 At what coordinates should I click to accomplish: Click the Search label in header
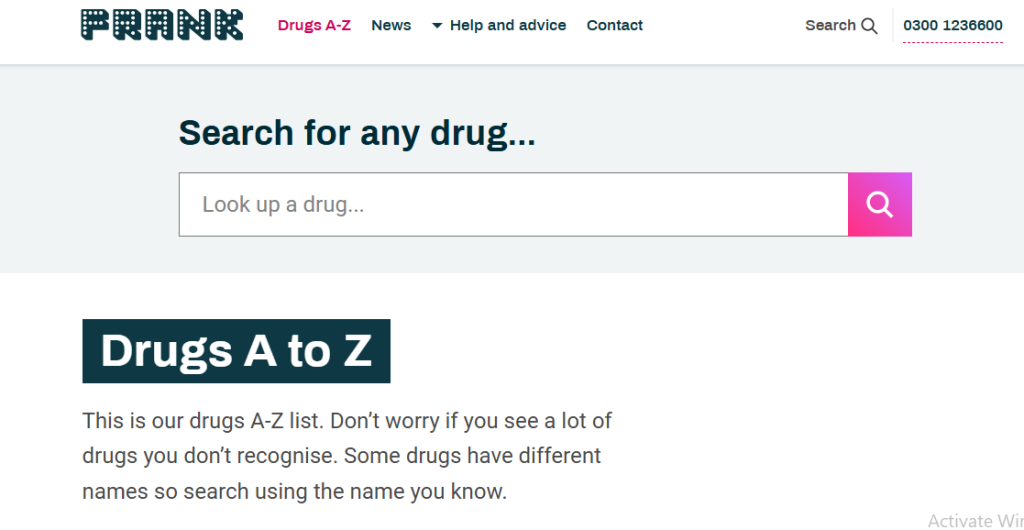click(x=830, y=25)
